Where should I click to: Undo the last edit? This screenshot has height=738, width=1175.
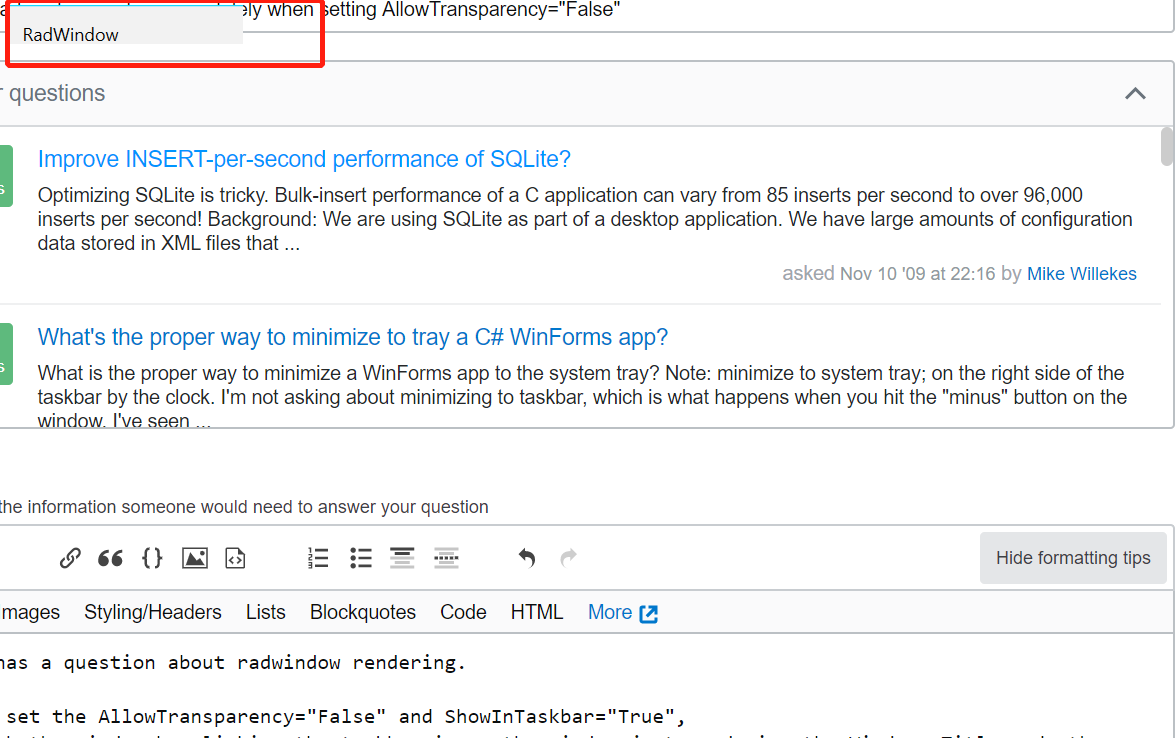[x=527, y=558]
